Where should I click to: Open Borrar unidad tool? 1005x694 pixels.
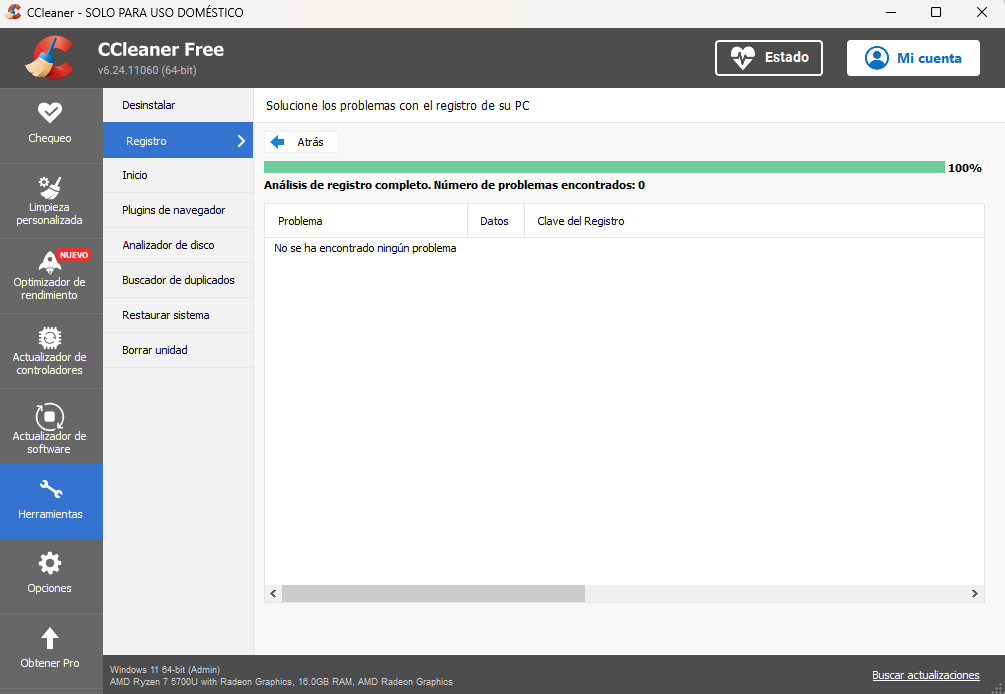coord(178,350)
